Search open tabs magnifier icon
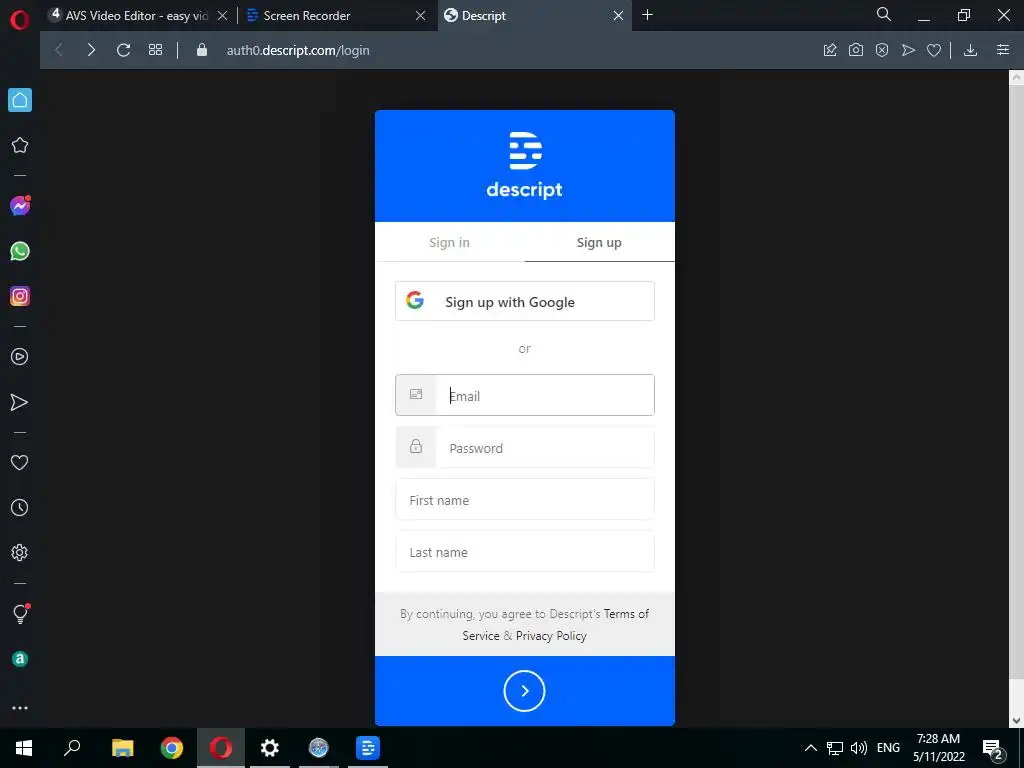Screen dimensions: 1024x768 (x=884, y=14)
